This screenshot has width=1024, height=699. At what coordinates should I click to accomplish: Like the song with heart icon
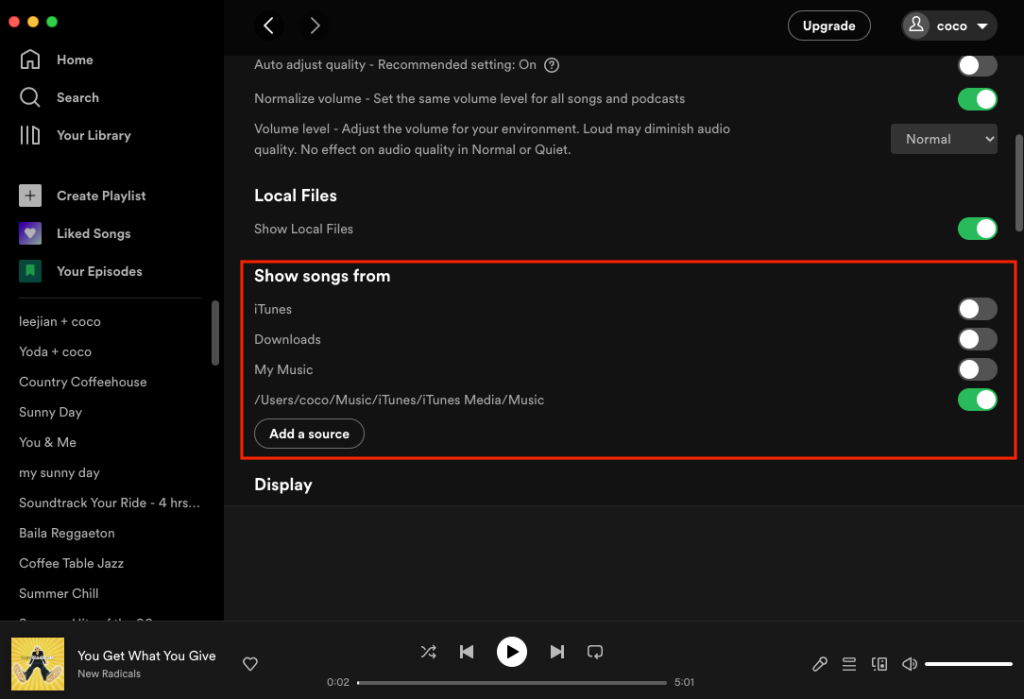251,664
